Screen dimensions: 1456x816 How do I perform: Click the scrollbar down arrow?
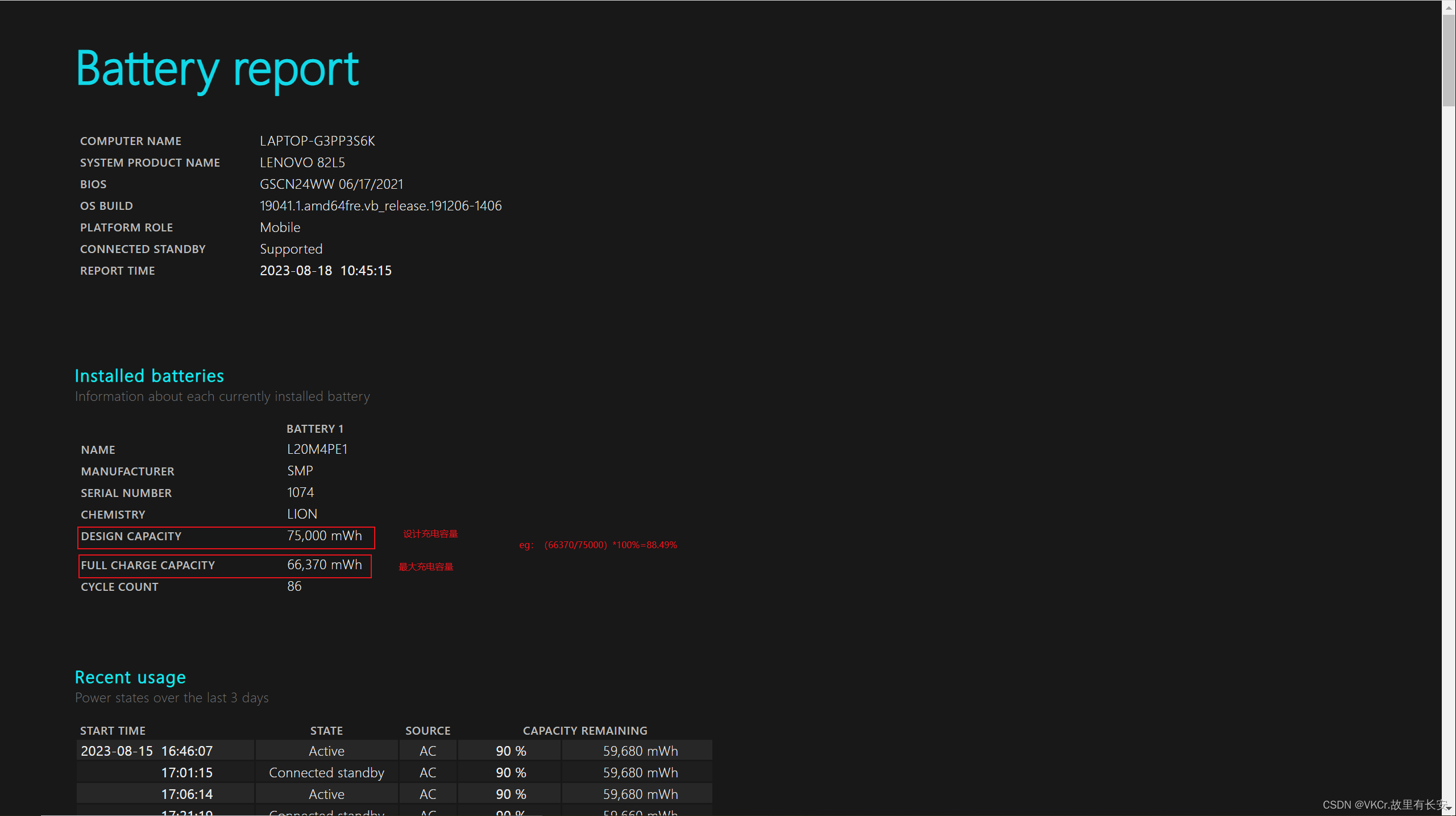(1449, 809)
